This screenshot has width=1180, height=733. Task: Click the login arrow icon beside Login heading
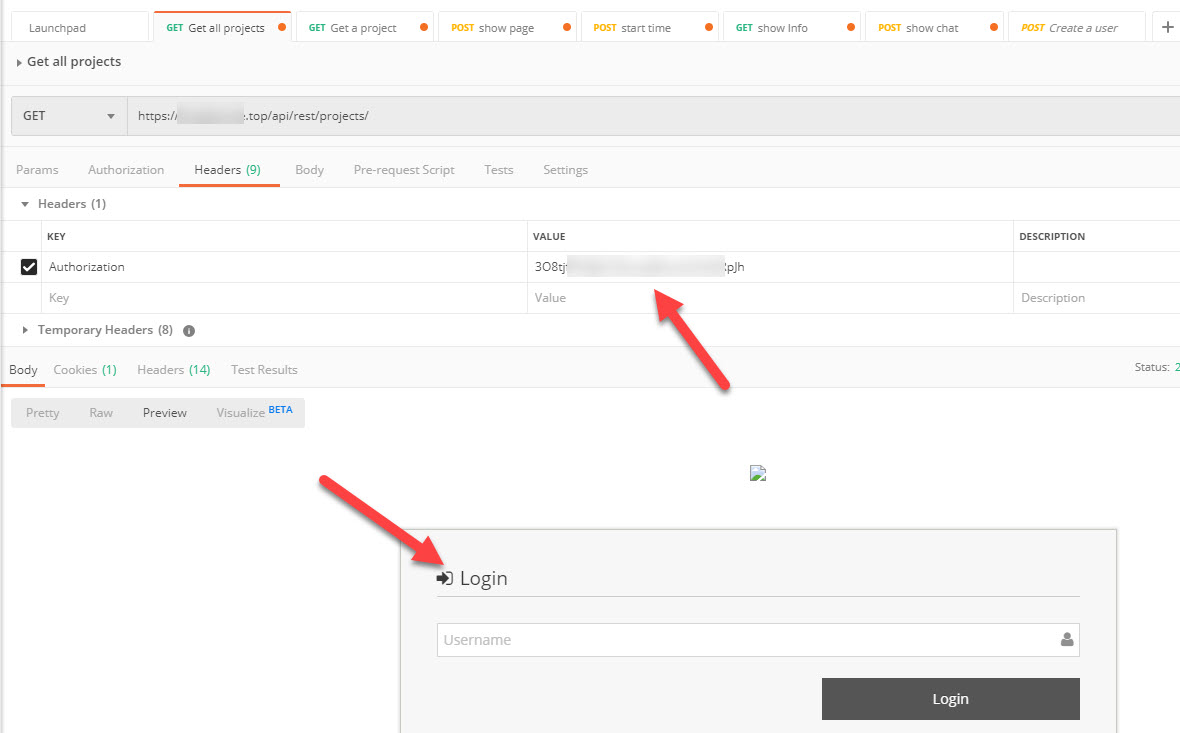(445, 579)
